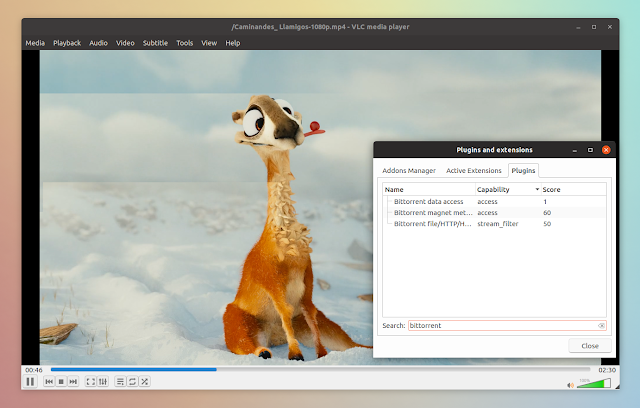Viewport: 640px width, 408px height.
Task: Click score value 50 cell
Action: tap(547, 224)
